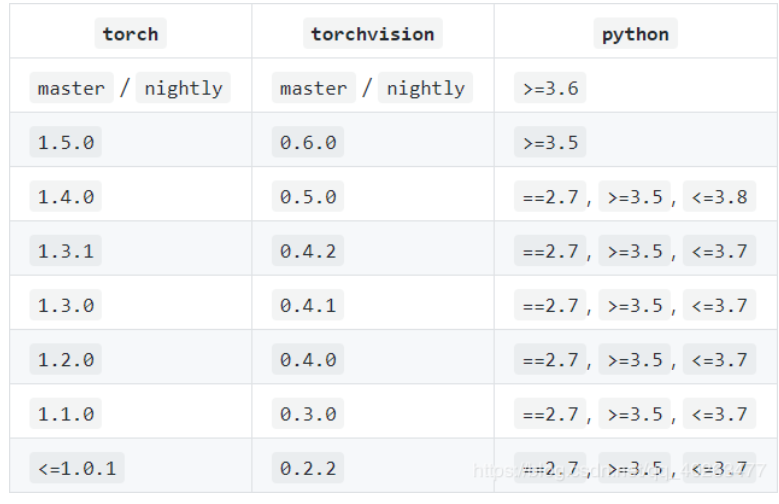The width and height of the screenshot is (779, 504).
Task: Select torchvision version 0.4.0
Action: (x=308, y=359)
